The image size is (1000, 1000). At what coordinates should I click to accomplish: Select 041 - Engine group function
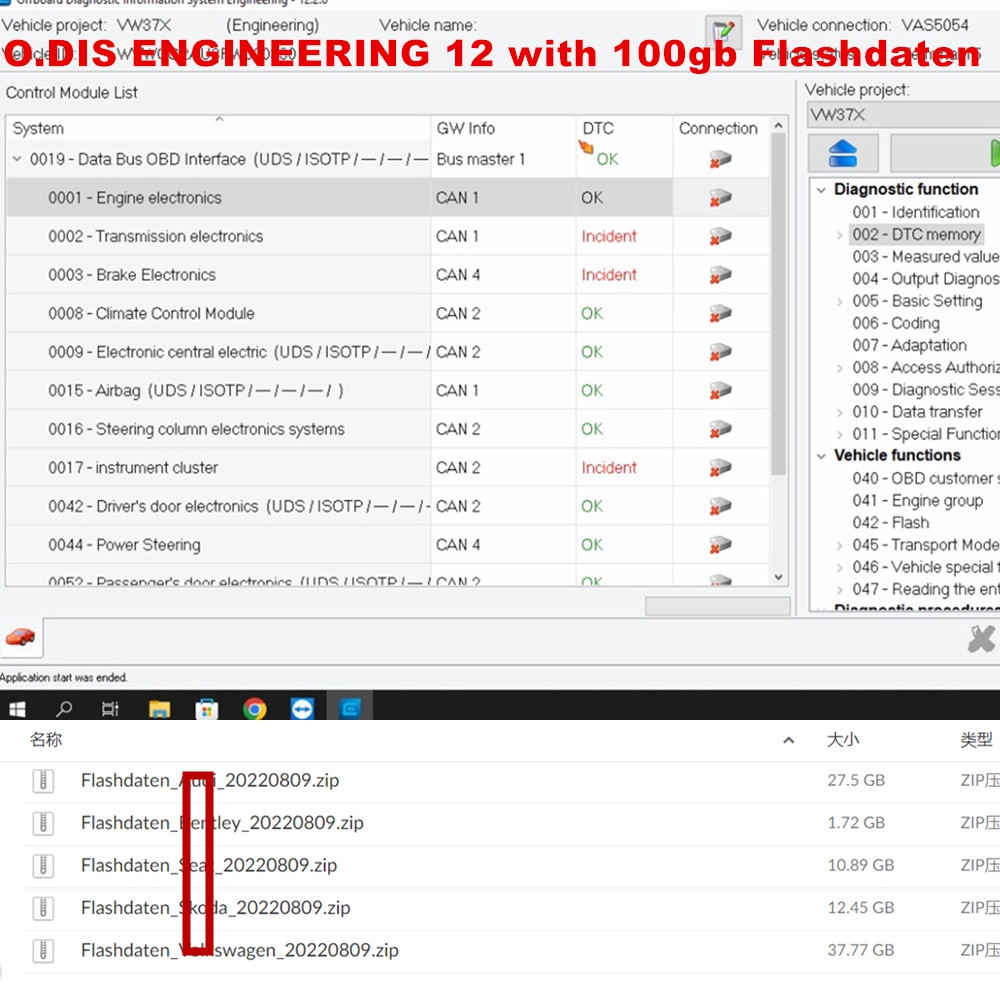coord(918,501)
